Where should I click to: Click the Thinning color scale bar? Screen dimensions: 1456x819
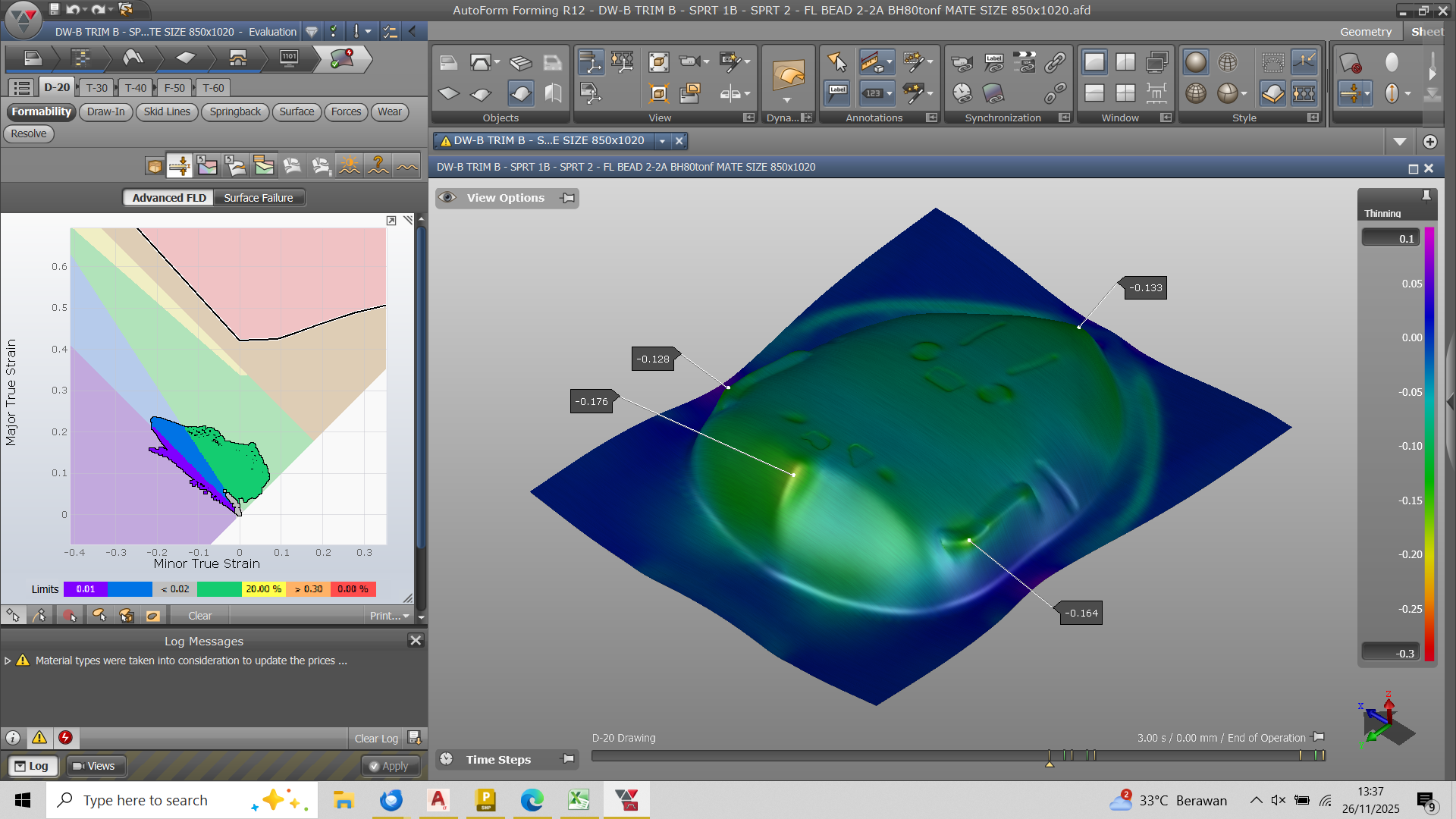pyautogui.click(x=1429, y=444)
